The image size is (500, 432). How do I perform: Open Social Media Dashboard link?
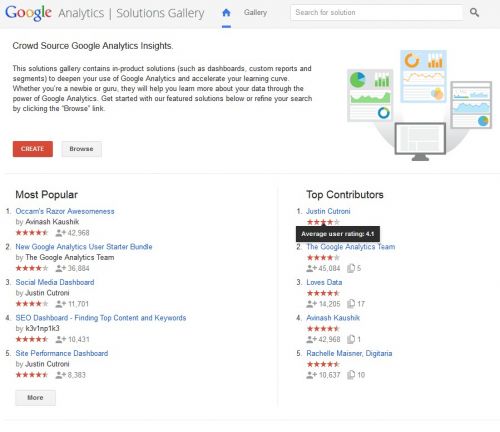click(55, 282)
